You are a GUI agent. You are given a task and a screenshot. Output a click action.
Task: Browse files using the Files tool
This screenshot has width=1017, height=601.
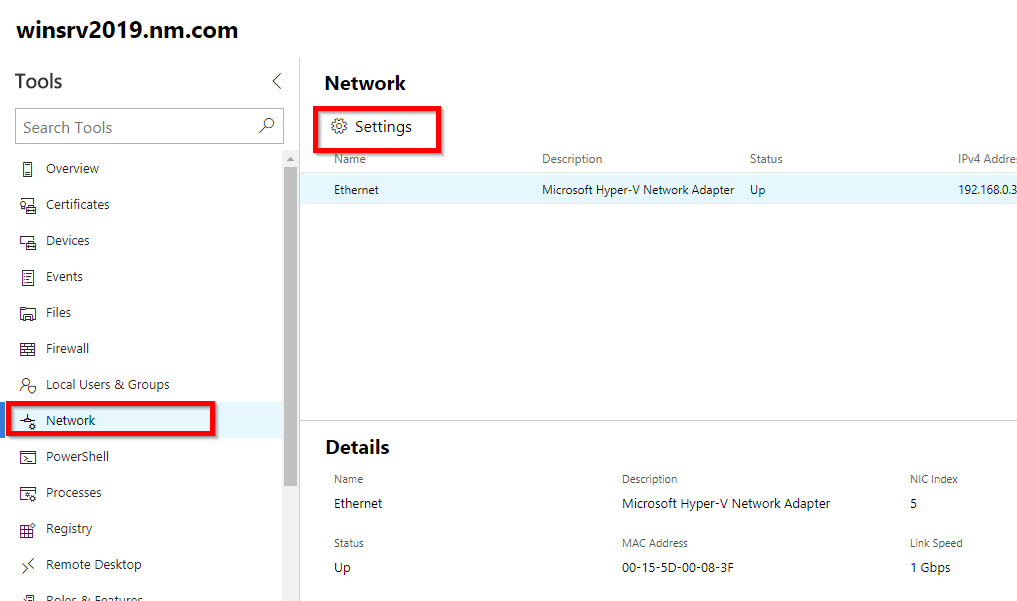tap(61, 312)
